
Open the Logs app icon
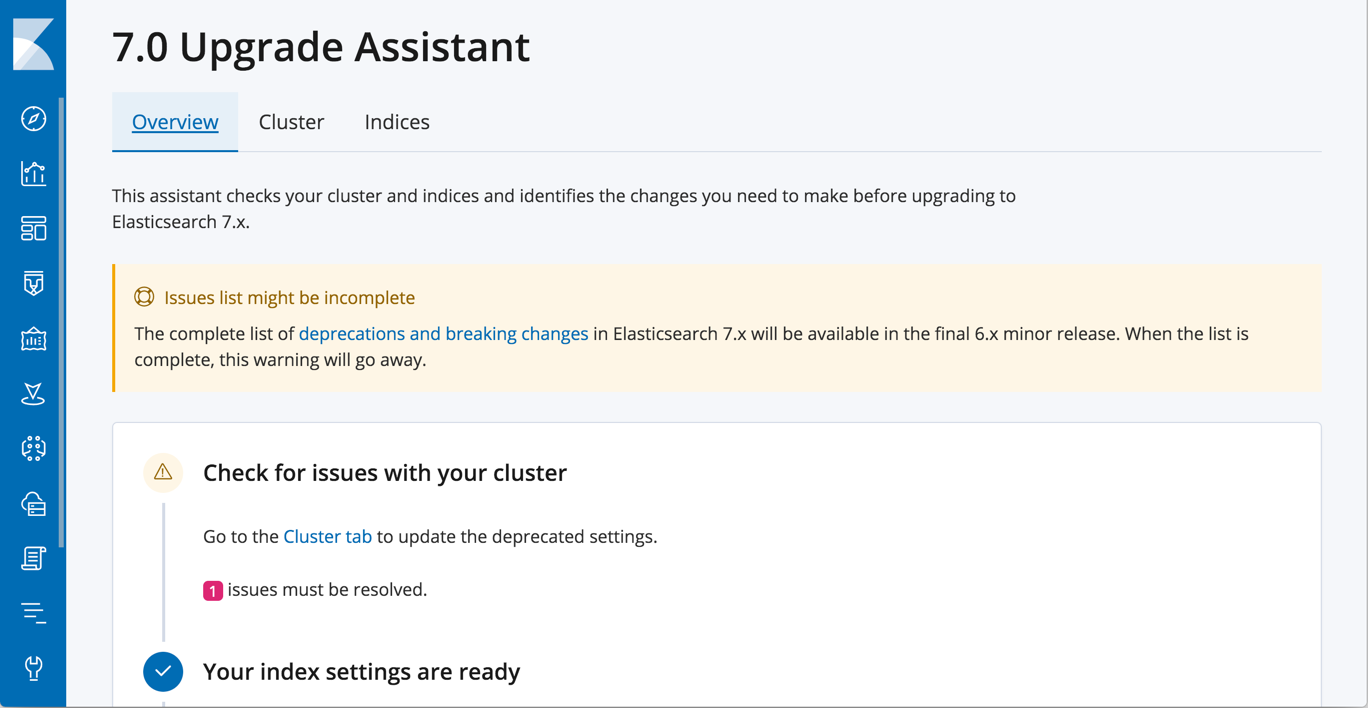tap(33, 558)
